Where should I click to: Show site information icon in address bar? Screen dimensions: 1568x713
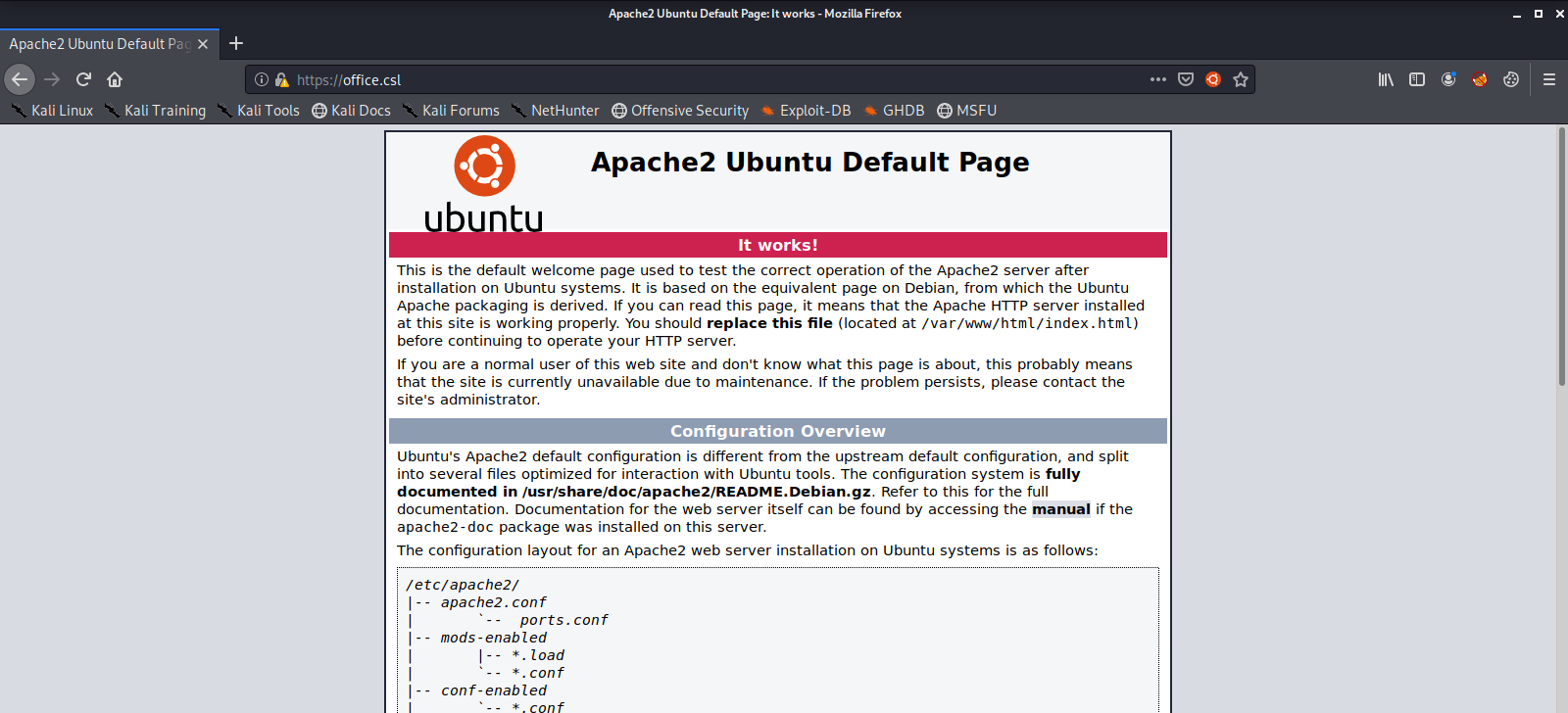(262, 79)
